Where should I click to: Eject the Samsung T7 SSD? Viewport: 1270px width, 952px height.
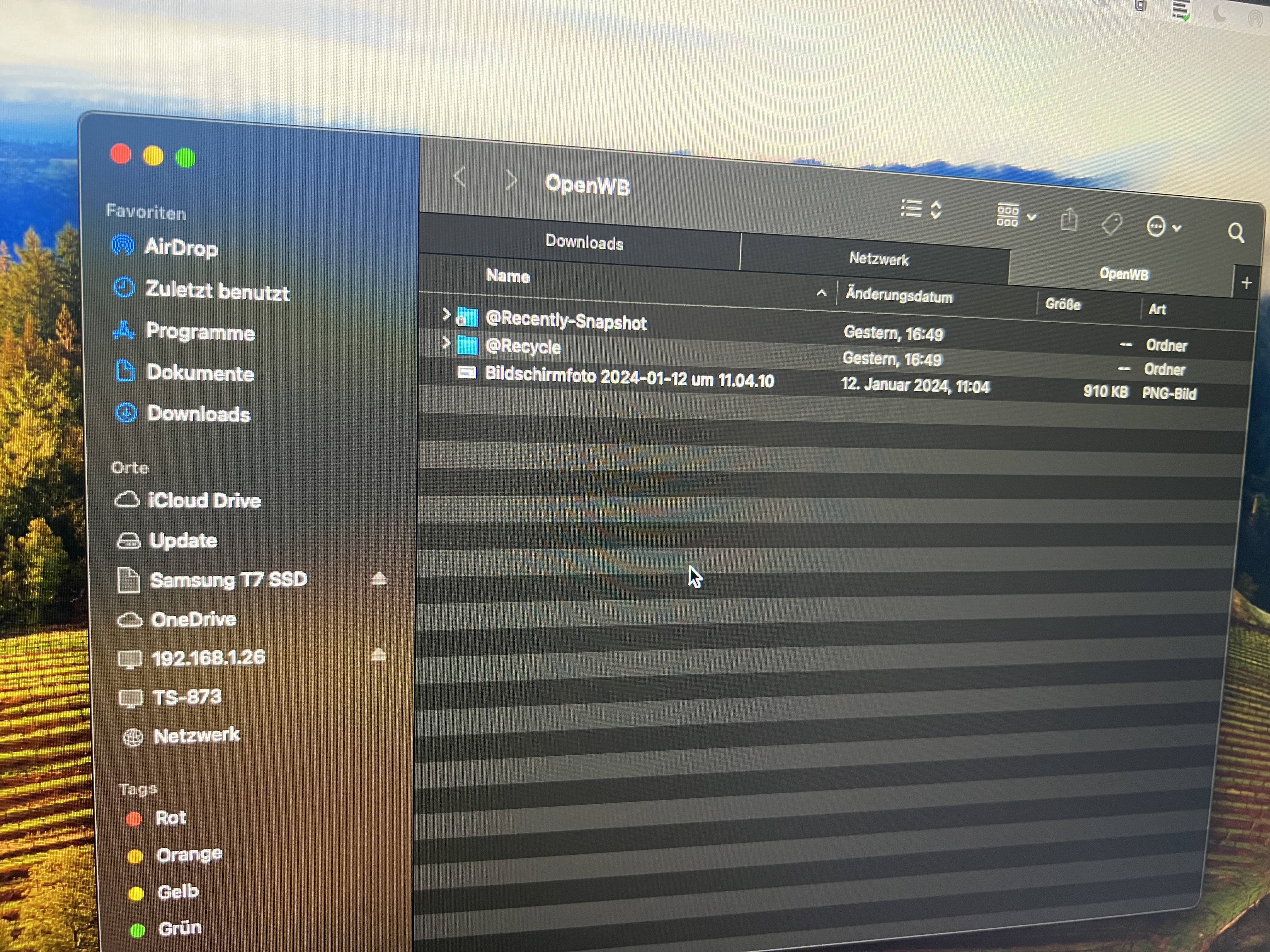tap(378, 579)
